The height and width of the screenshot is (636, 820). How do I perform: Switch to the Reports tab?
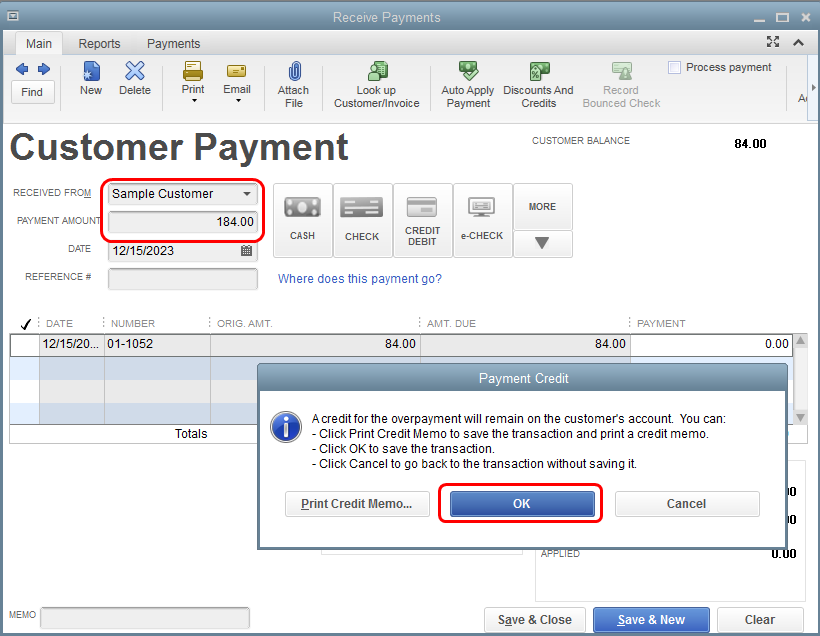pyautogui.click(x=99, y=43)
